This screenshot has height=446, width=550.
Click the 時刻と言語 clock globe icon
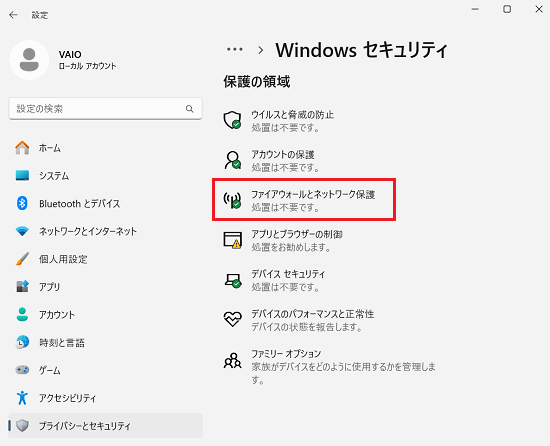tap(22, 342)
